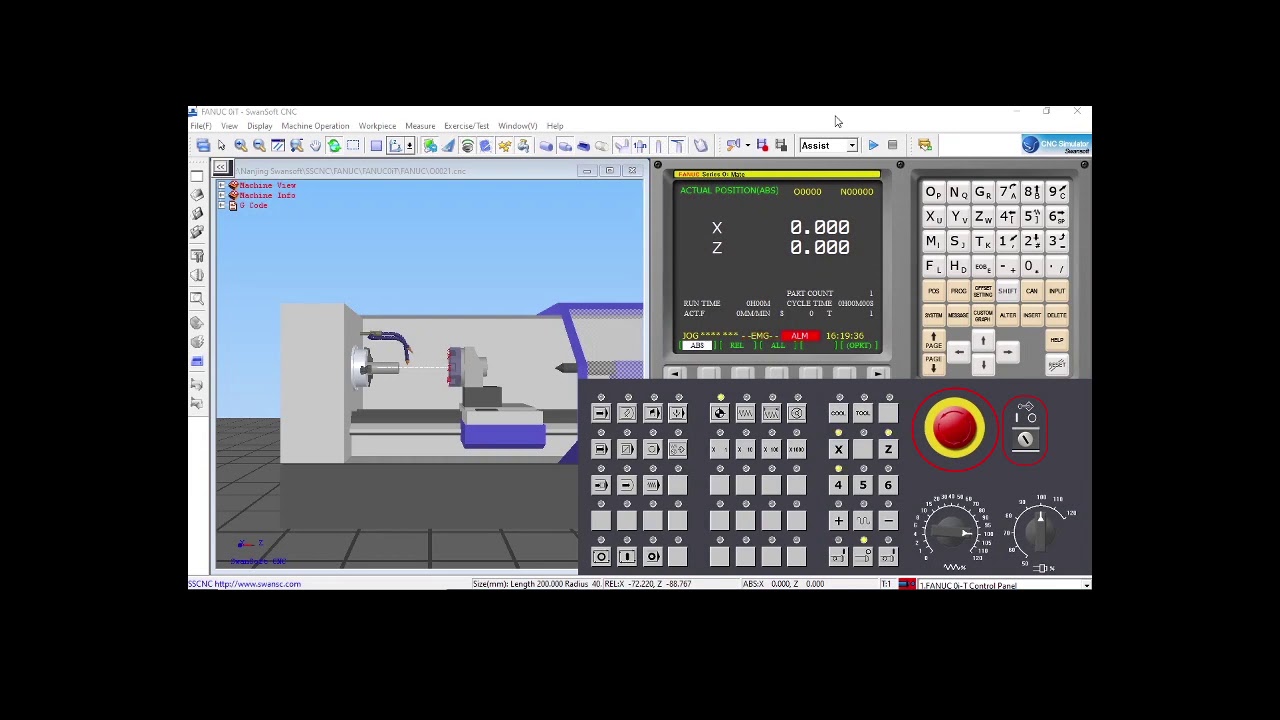Click the CUSTOM GRAPH key
This screenshot has width=1280, height=720.
tap(983, 315)
